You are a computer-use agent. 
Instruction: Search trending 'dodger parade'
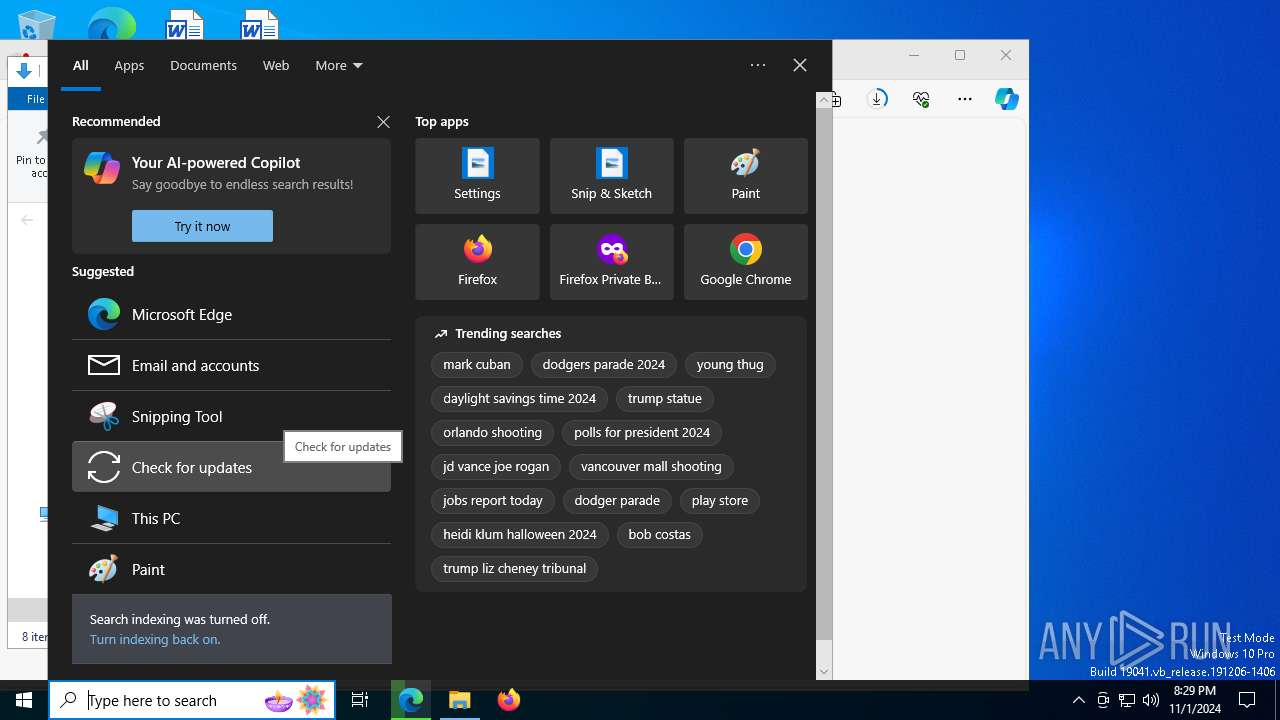(x=617, y=501)
